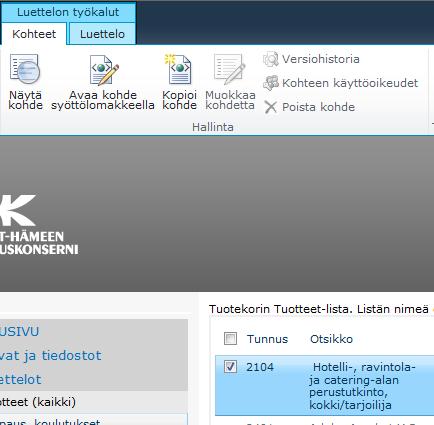Open the 'koulutukset' list link
Viewport: 434px width, 425px height.
click(x=50, y=421)
